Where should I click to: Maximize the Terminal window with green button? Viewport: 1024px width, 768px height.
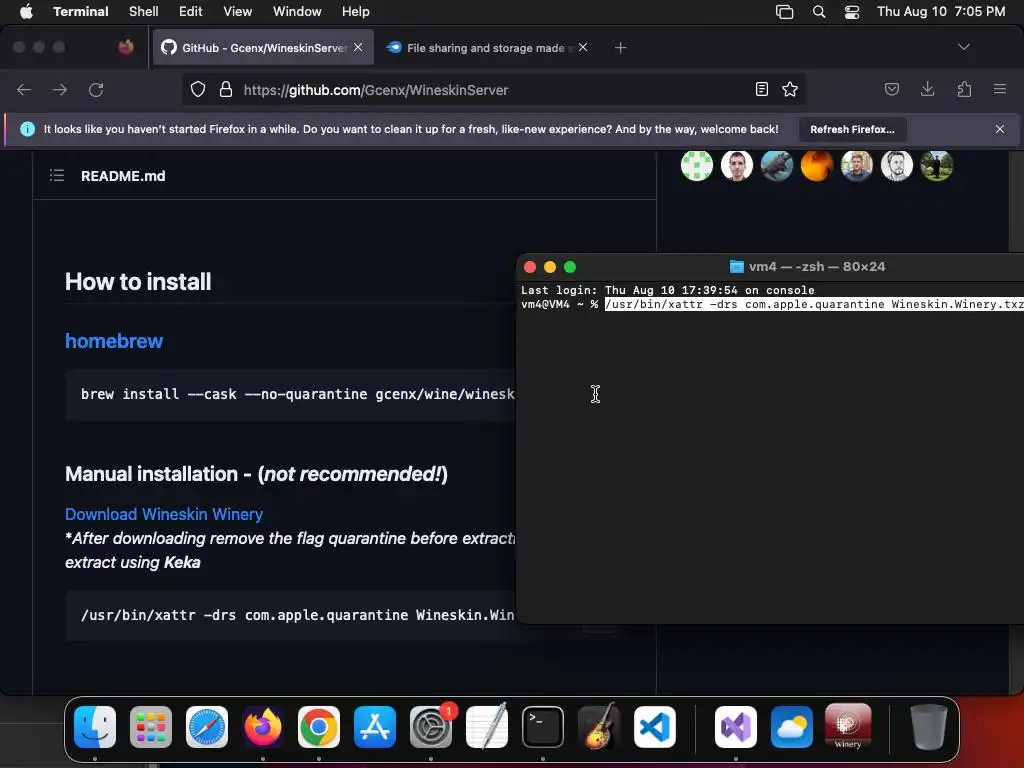(x=570, y=267)
